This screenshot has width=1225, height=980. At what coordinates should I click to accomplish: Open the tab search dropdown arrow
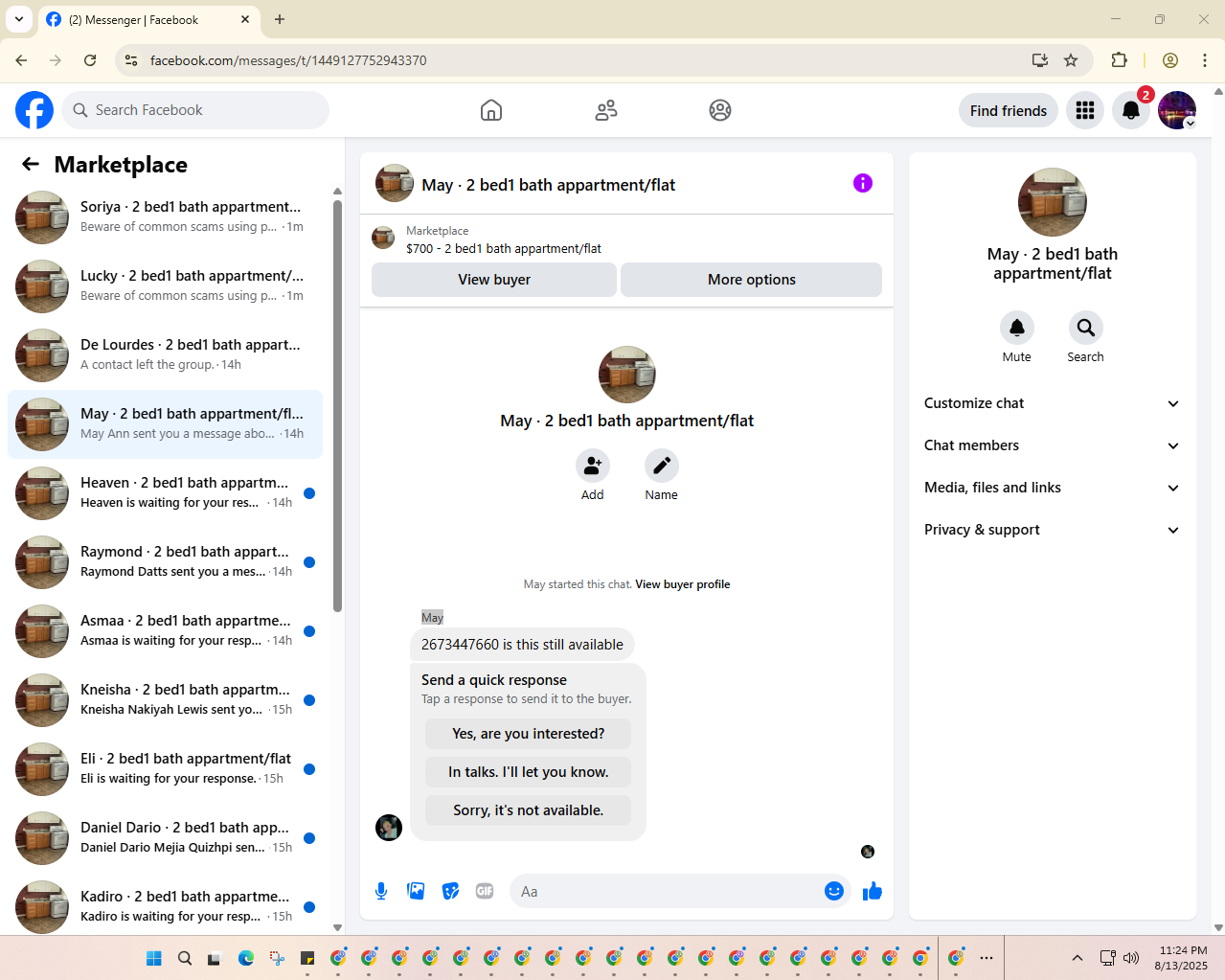[x=19, y=19]
